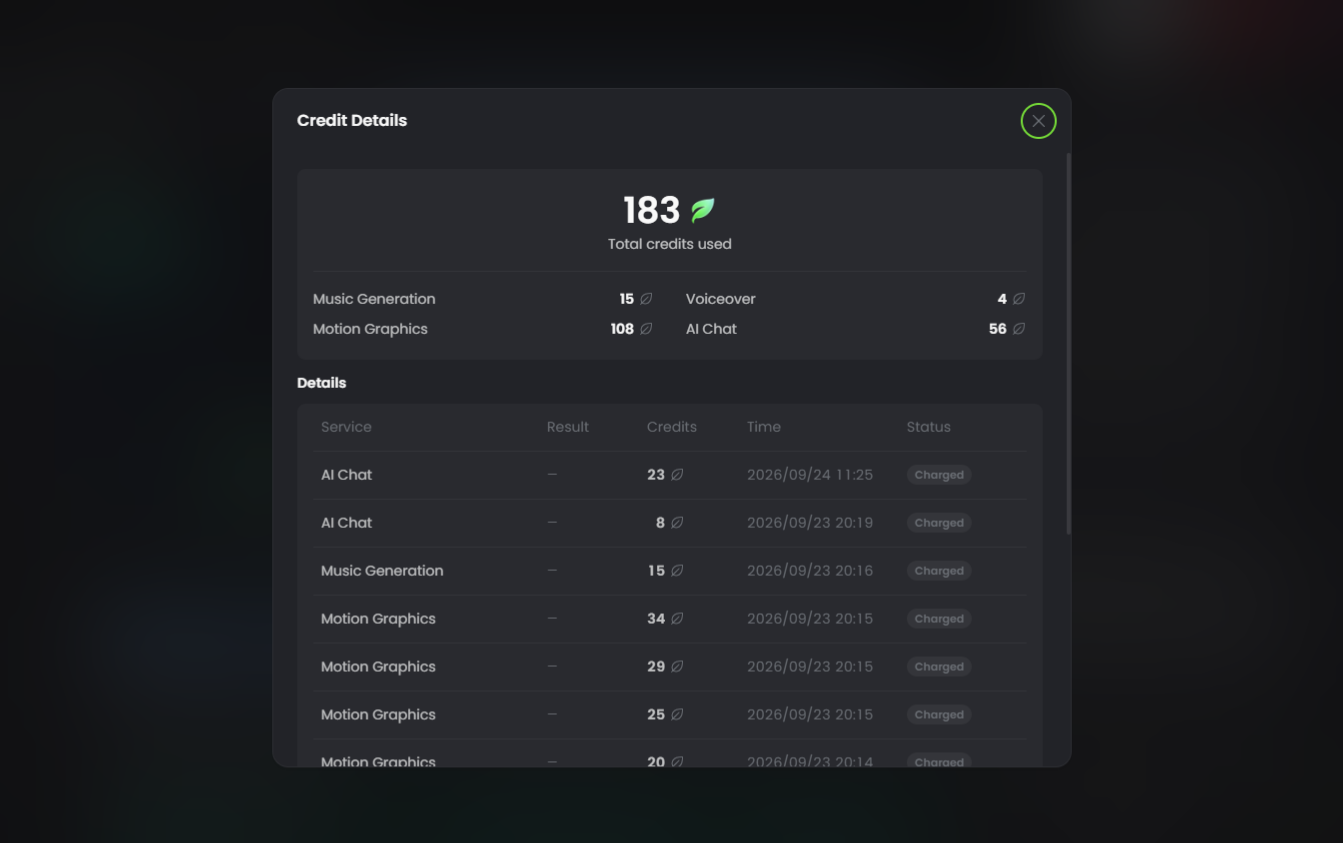The height and width of the screenshot is (844, 1343).
Task: Click Charged badge in the 25 credits row
Action: click(939, 715)
